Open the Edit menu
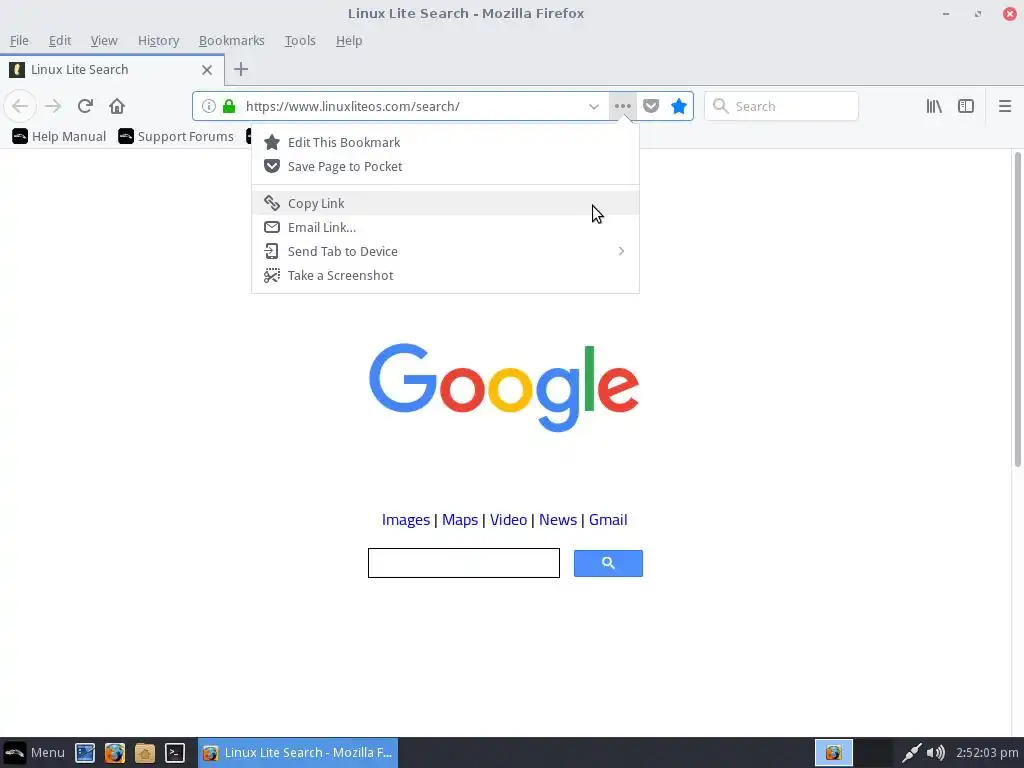1024x768 pixels. click(x=59, y=40)
